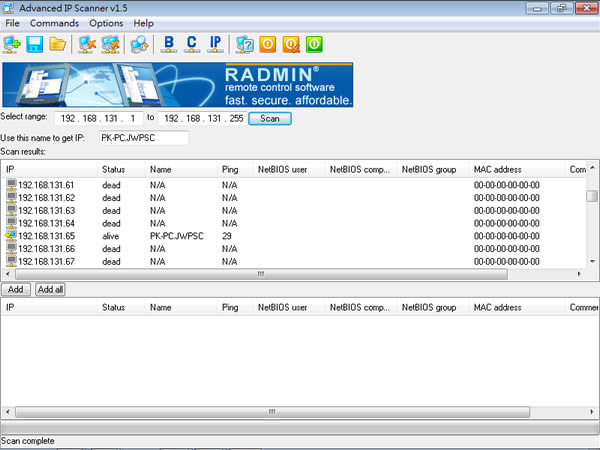Click the Scan complete status text

point(28,441)
